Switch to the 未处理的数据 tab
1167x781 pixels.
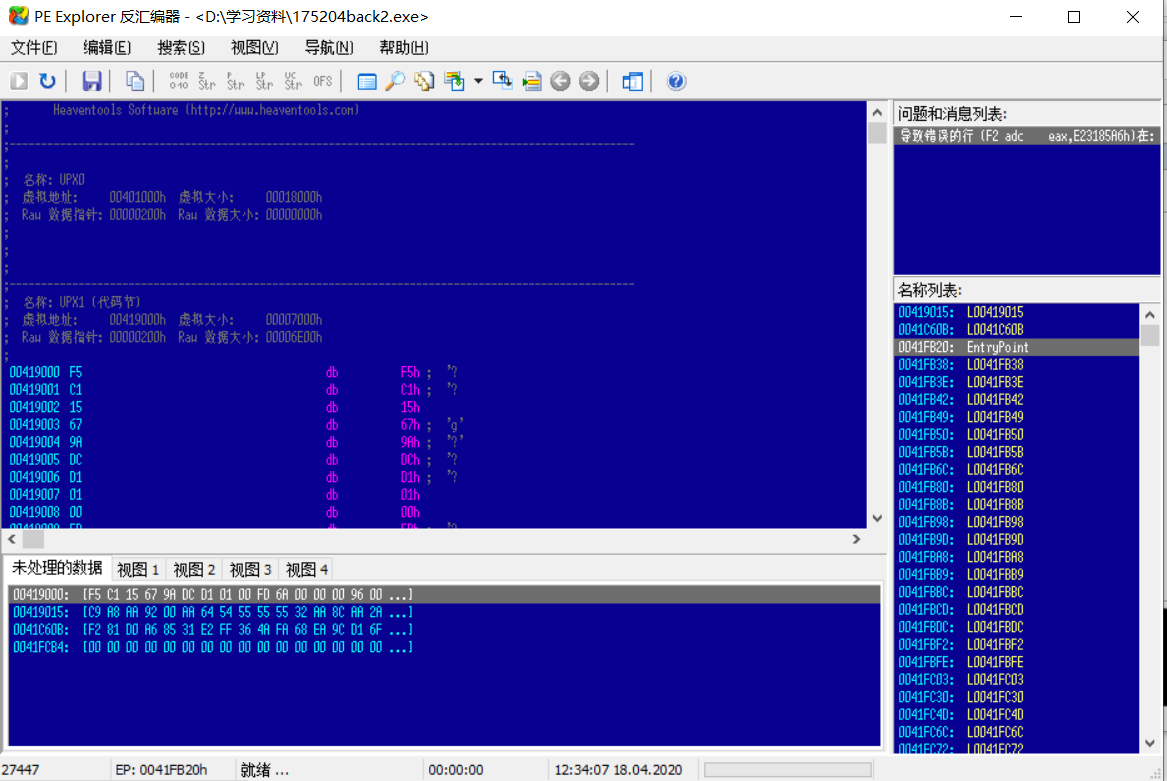tap(57, 568)
